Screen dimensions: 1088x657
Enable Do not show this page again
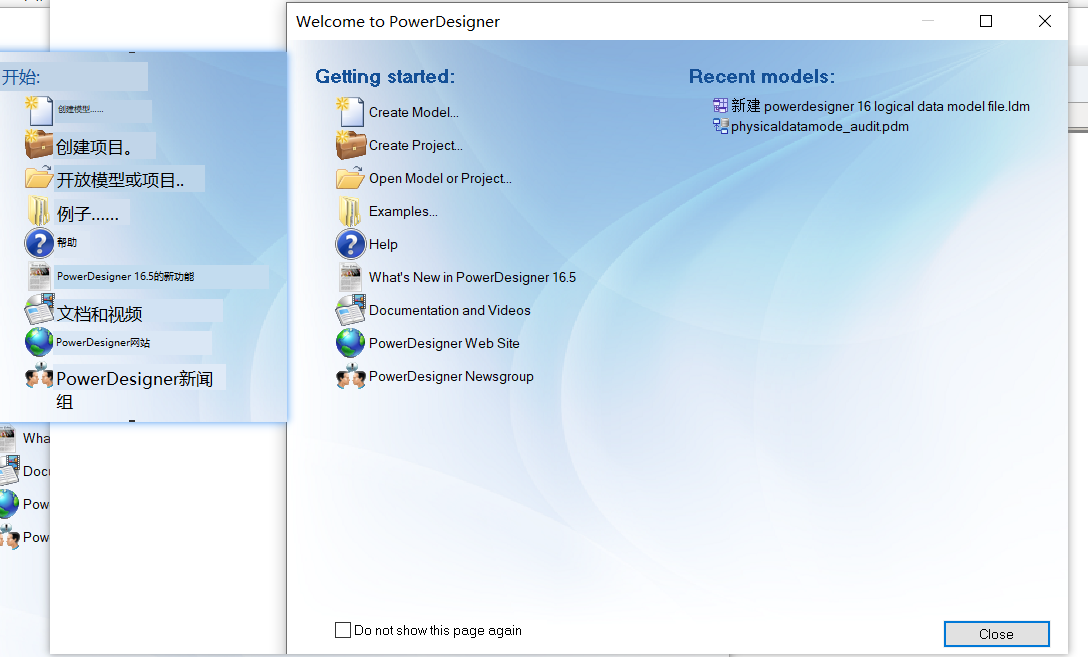[343, 630]
